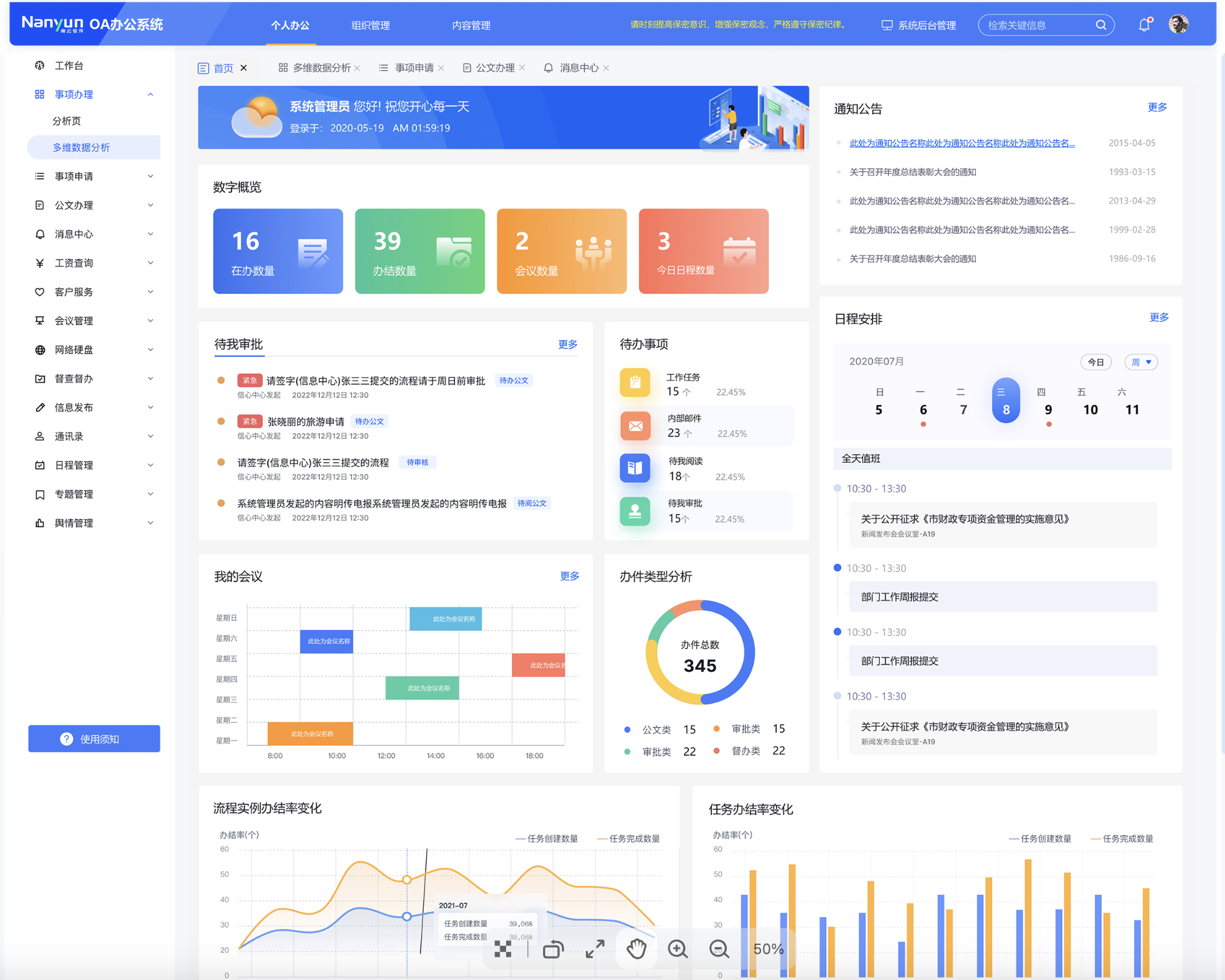Click the 信息发布 pencil icon
The width and height of the screenshot is (1225, 980).
pyautogui.click(x=40, y=408)
